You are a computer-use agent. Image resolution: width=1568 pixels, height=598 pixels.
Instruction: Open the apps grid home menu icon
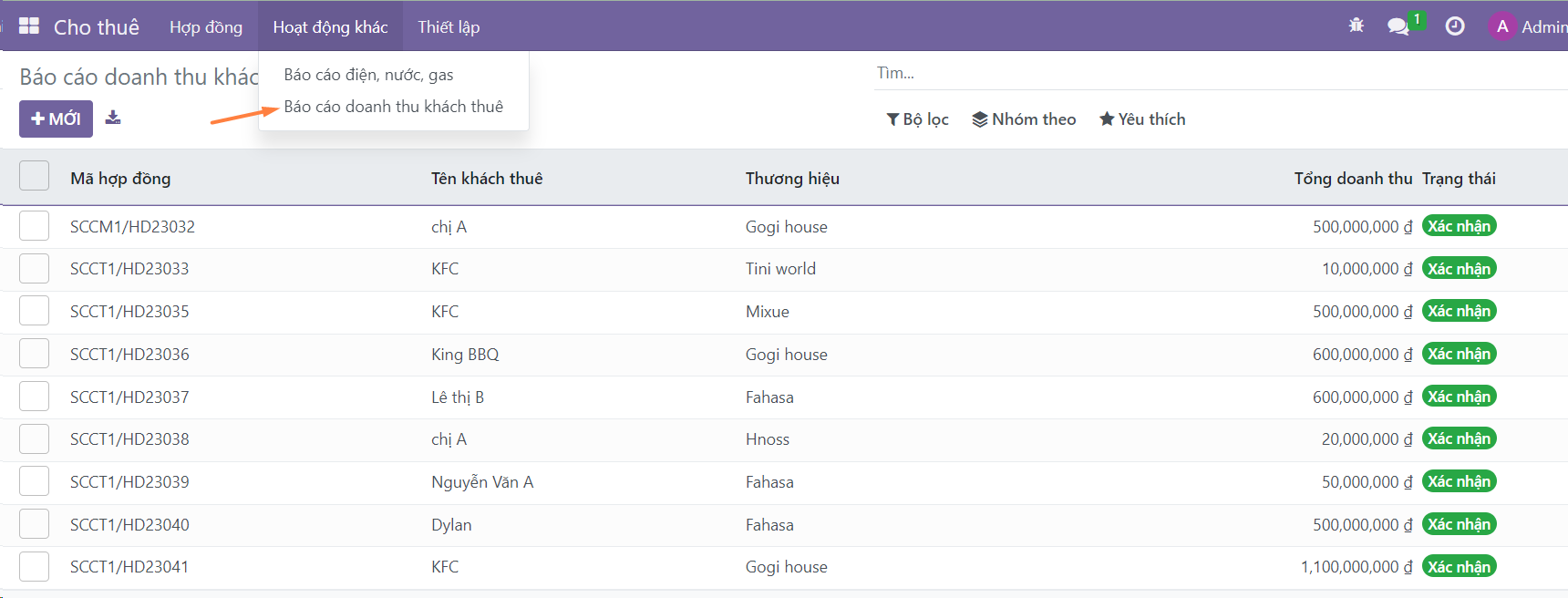29,26
